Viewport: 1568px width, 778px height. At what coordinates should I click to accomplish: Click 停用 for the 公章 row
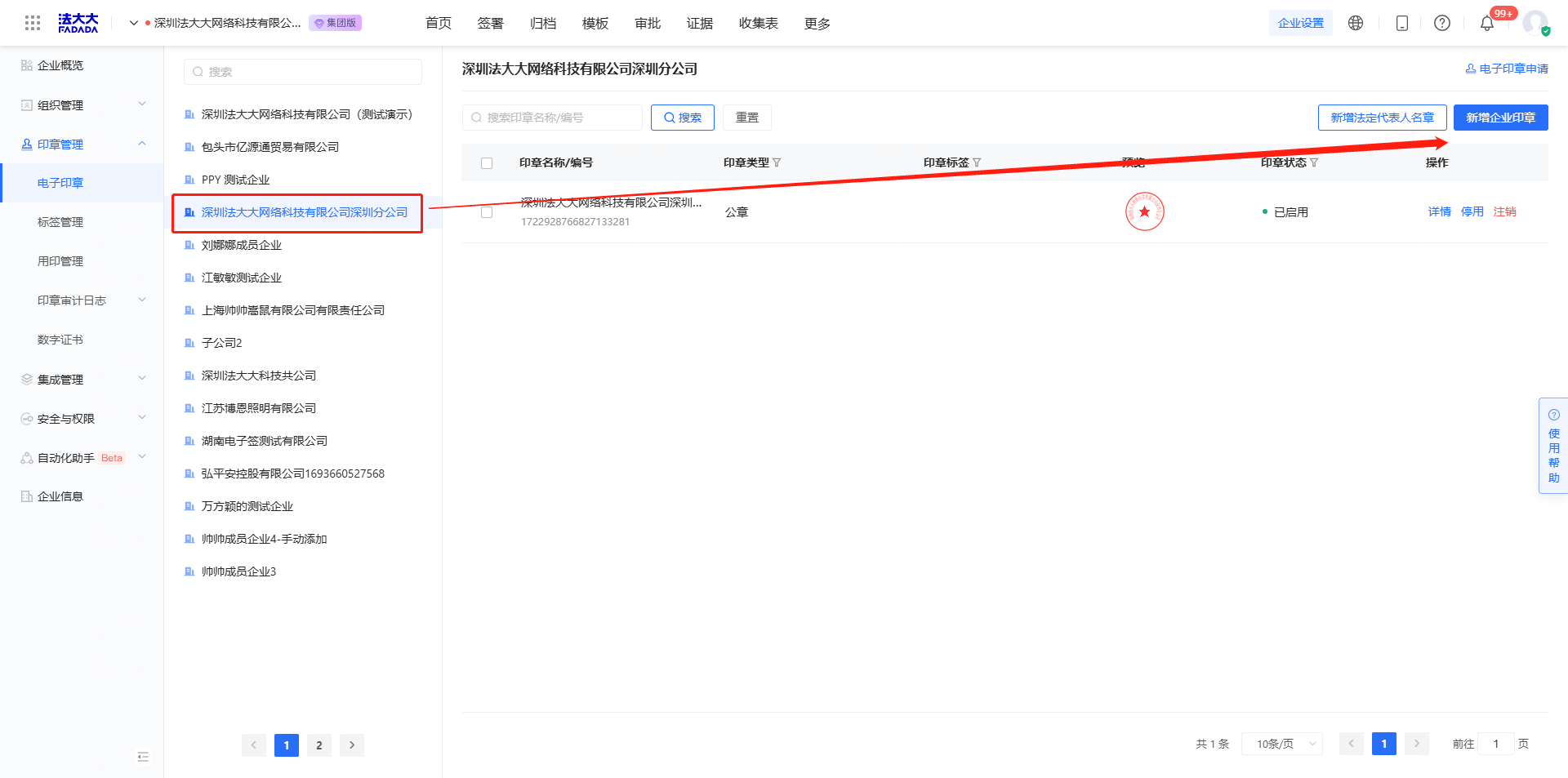click(1472, 211)
